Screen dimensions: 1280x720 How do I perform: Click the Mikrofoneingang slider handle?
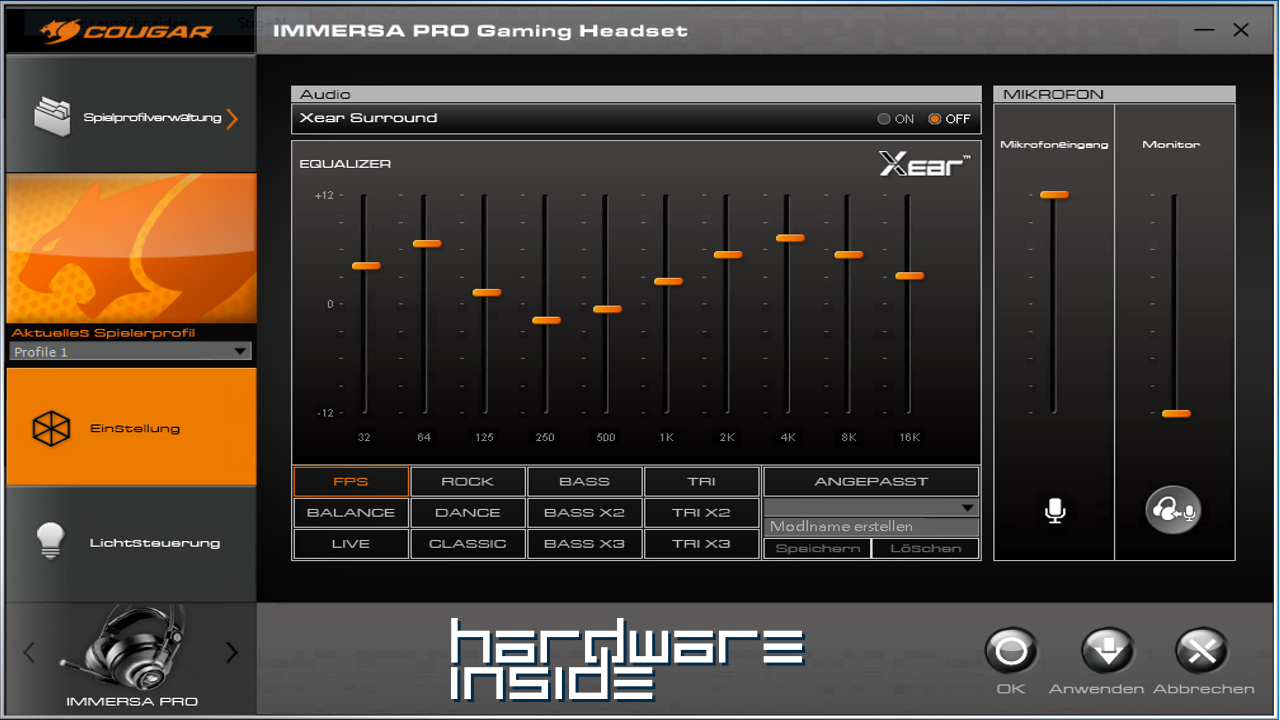click(1054, 195)
